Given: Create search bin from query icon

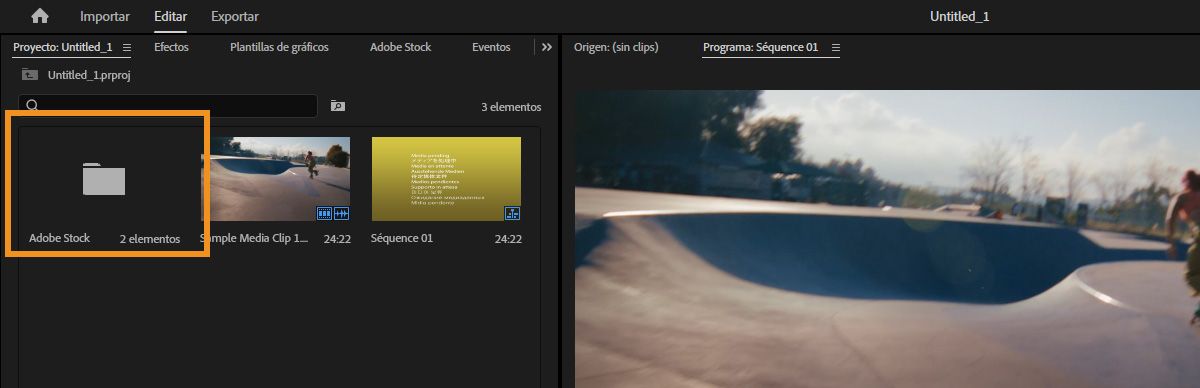Looking at the screenshot, I should tap(337, 106).
